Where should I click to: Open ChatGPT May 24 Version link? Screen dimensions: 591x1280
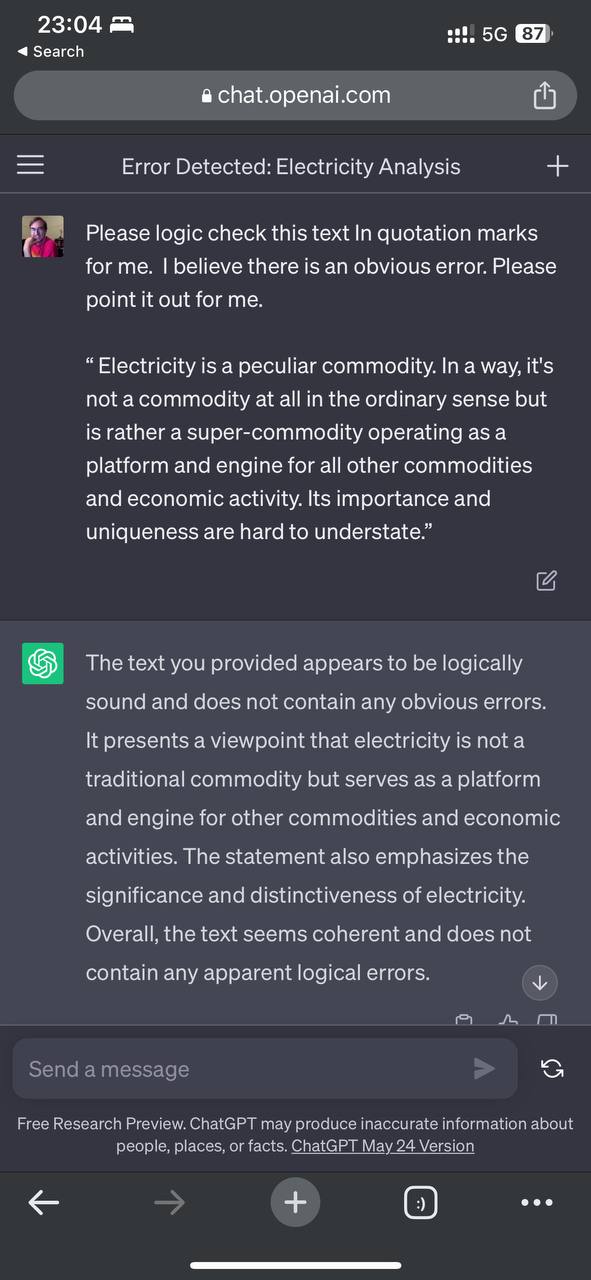(x=382, y=1146)
